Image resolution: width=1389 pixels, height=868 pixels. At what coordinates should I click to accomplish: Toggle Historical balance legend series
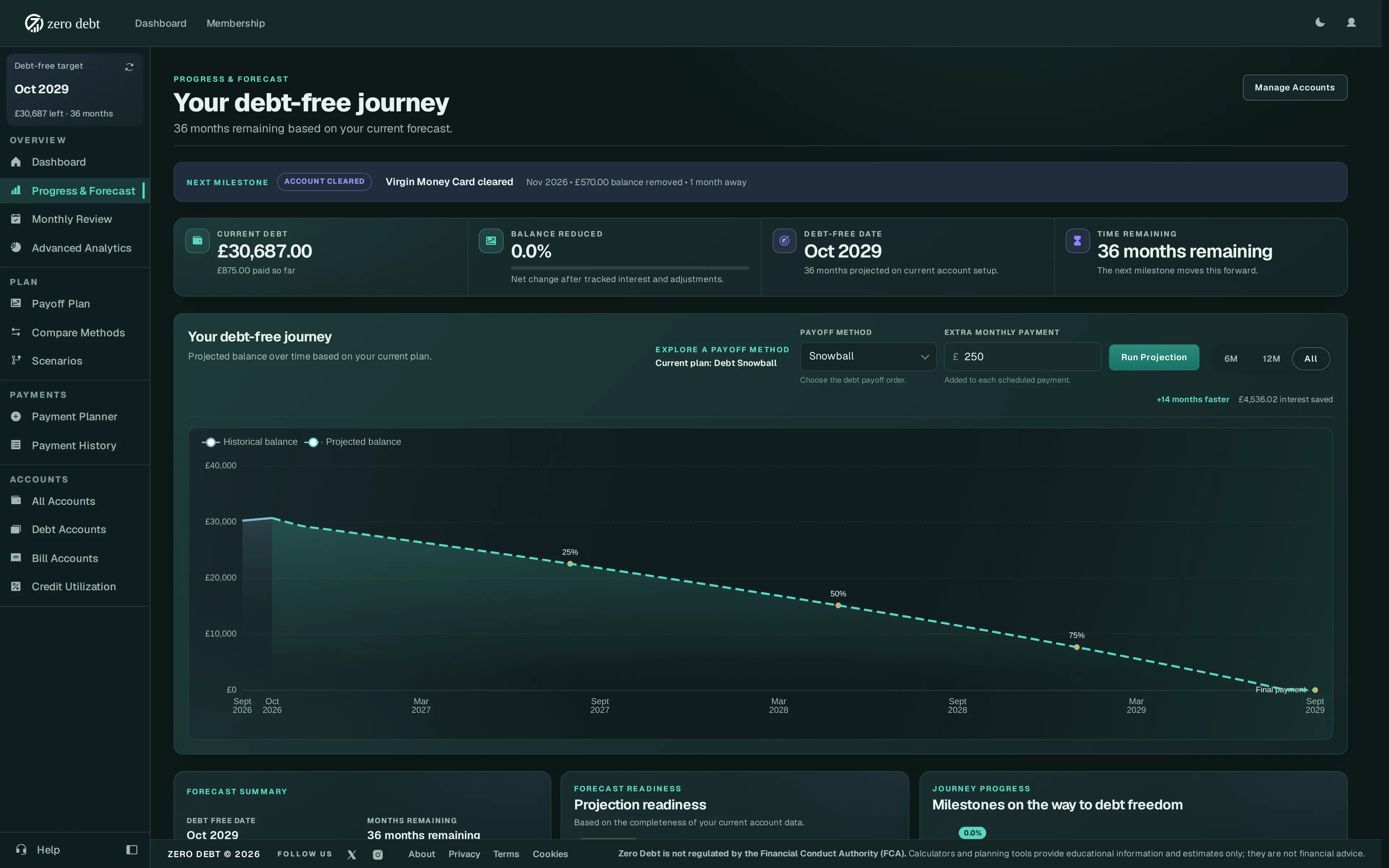coord(250,442)
